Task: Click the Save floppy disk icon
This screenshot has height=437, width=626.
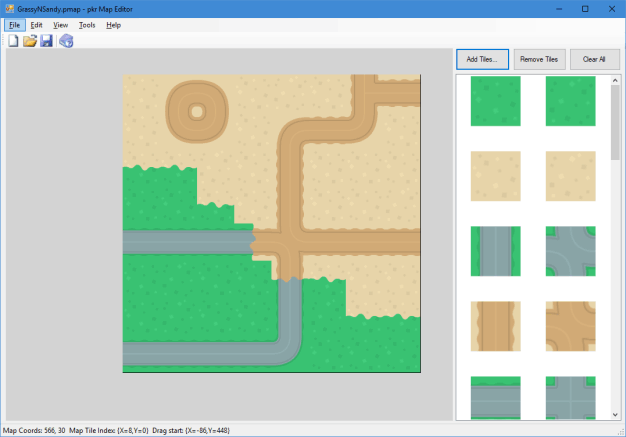Action: coord(46,41)
